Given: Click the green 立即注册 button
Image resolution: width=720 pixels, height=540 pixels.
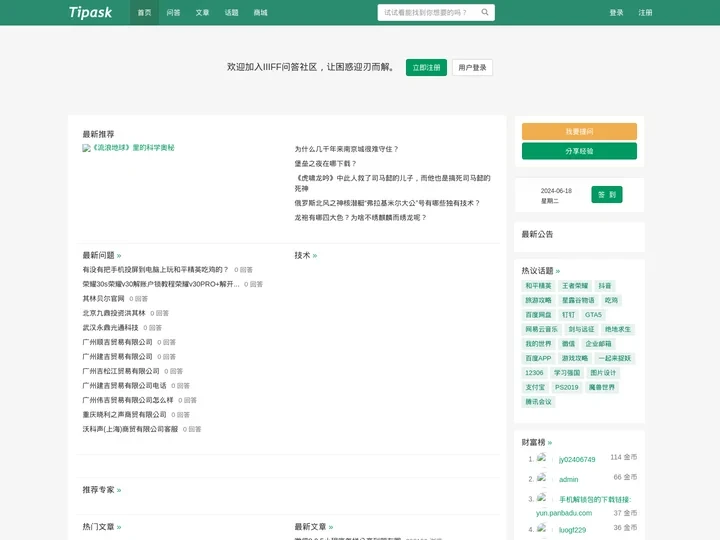Looking at the screenshot, I should [x=426, y=68].
